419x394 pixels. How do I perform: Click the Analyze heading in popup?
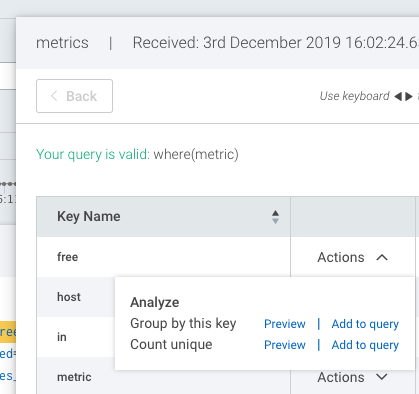click(x=155, y=302)
